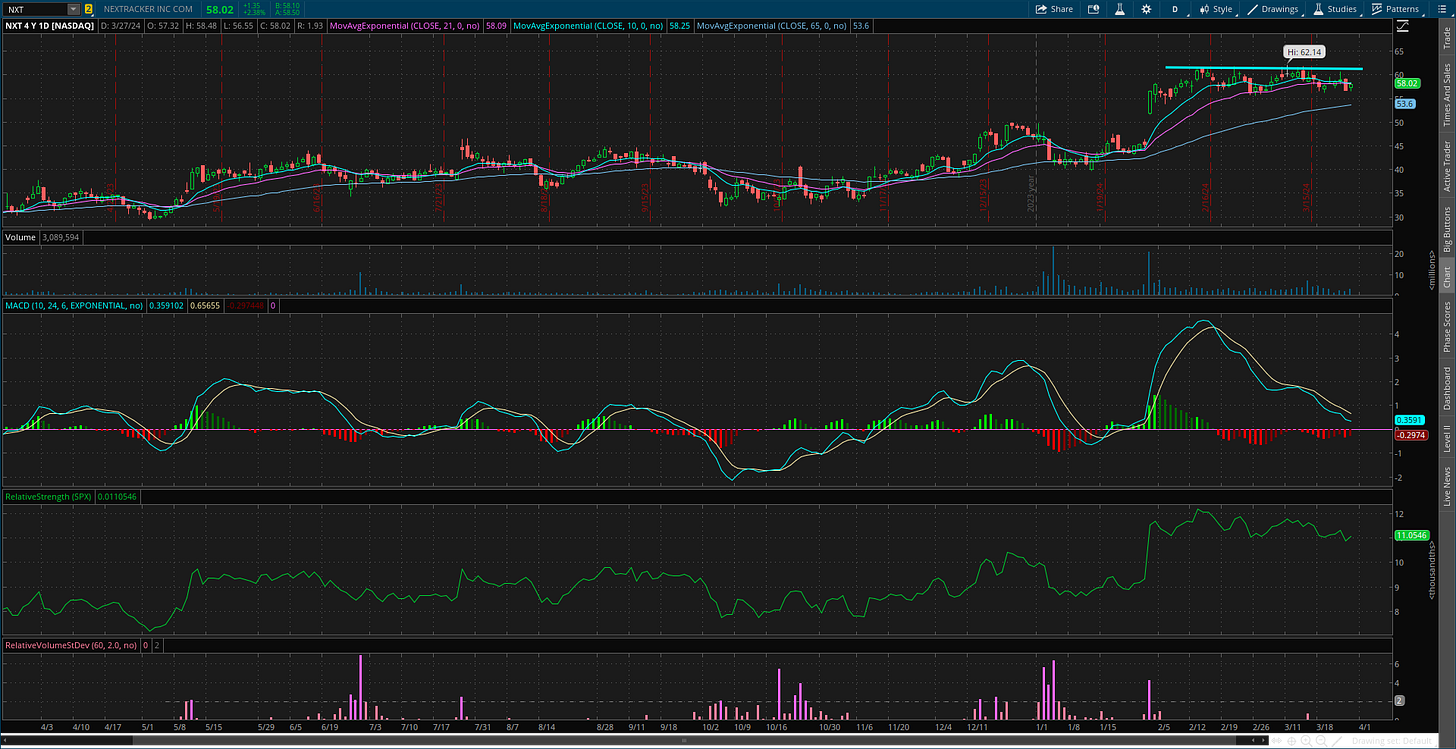This screenshot has width=1456, height=749.
Task: Open the Active Trader sidebar tab
Action: [1446, 166]
